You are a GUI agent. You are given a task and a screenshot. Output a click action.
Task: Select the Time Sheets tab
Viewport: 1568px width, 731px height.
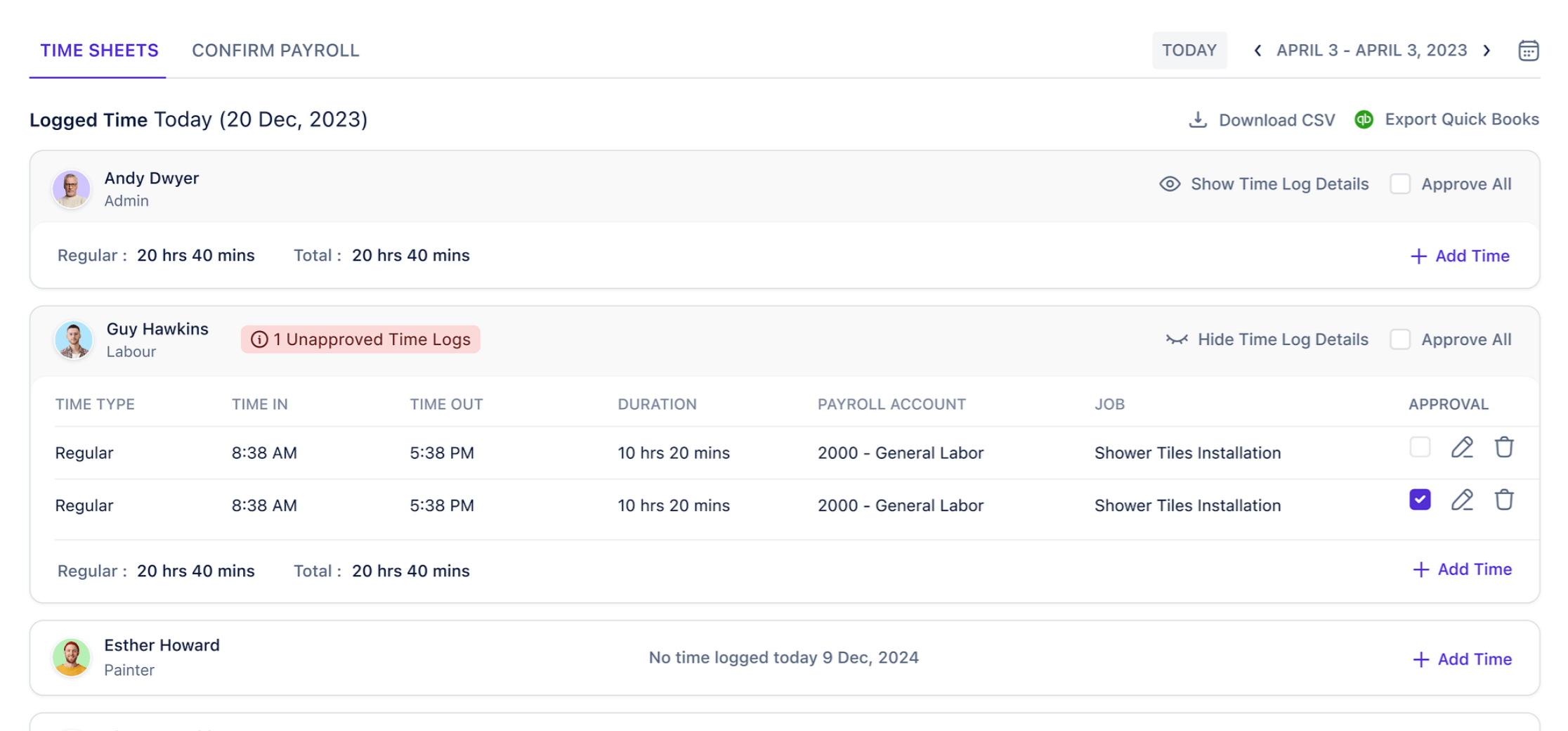pyautogui.click(x=99, y=51)
